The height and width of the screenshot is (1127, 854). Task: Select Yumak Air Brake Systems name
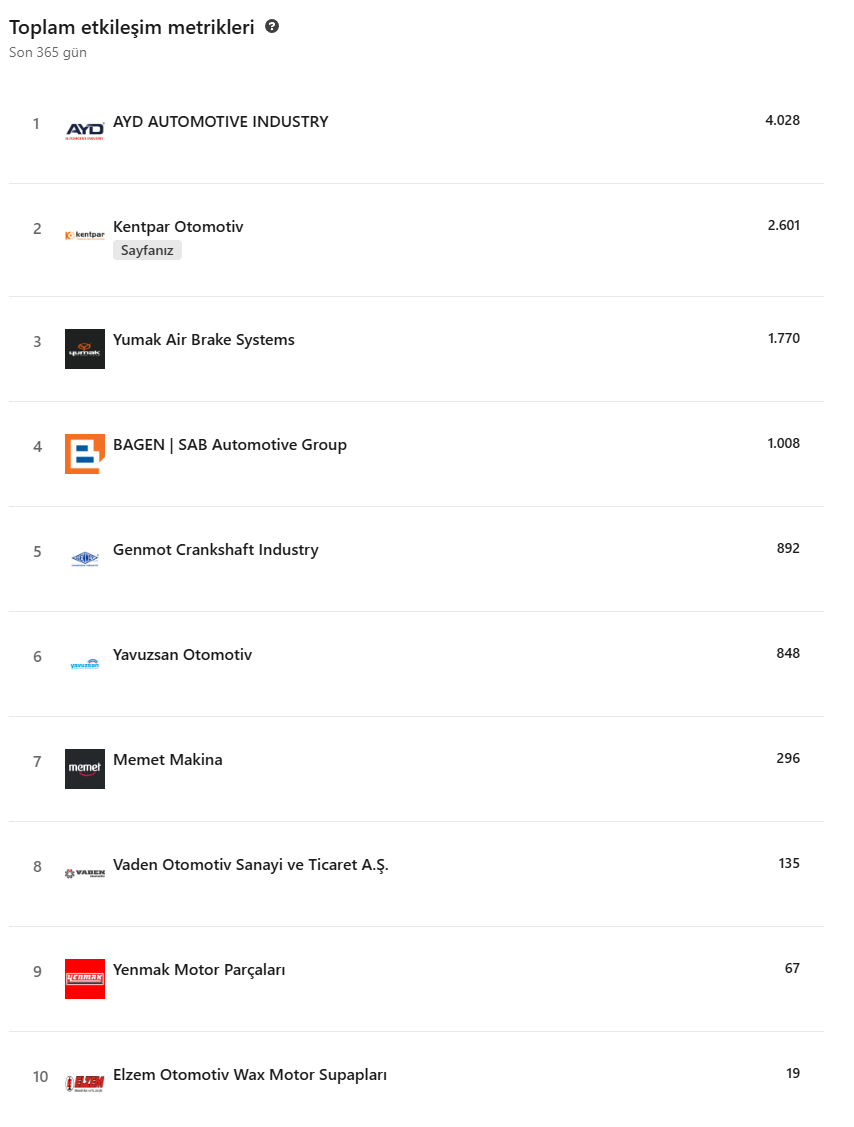pos(204,340)
